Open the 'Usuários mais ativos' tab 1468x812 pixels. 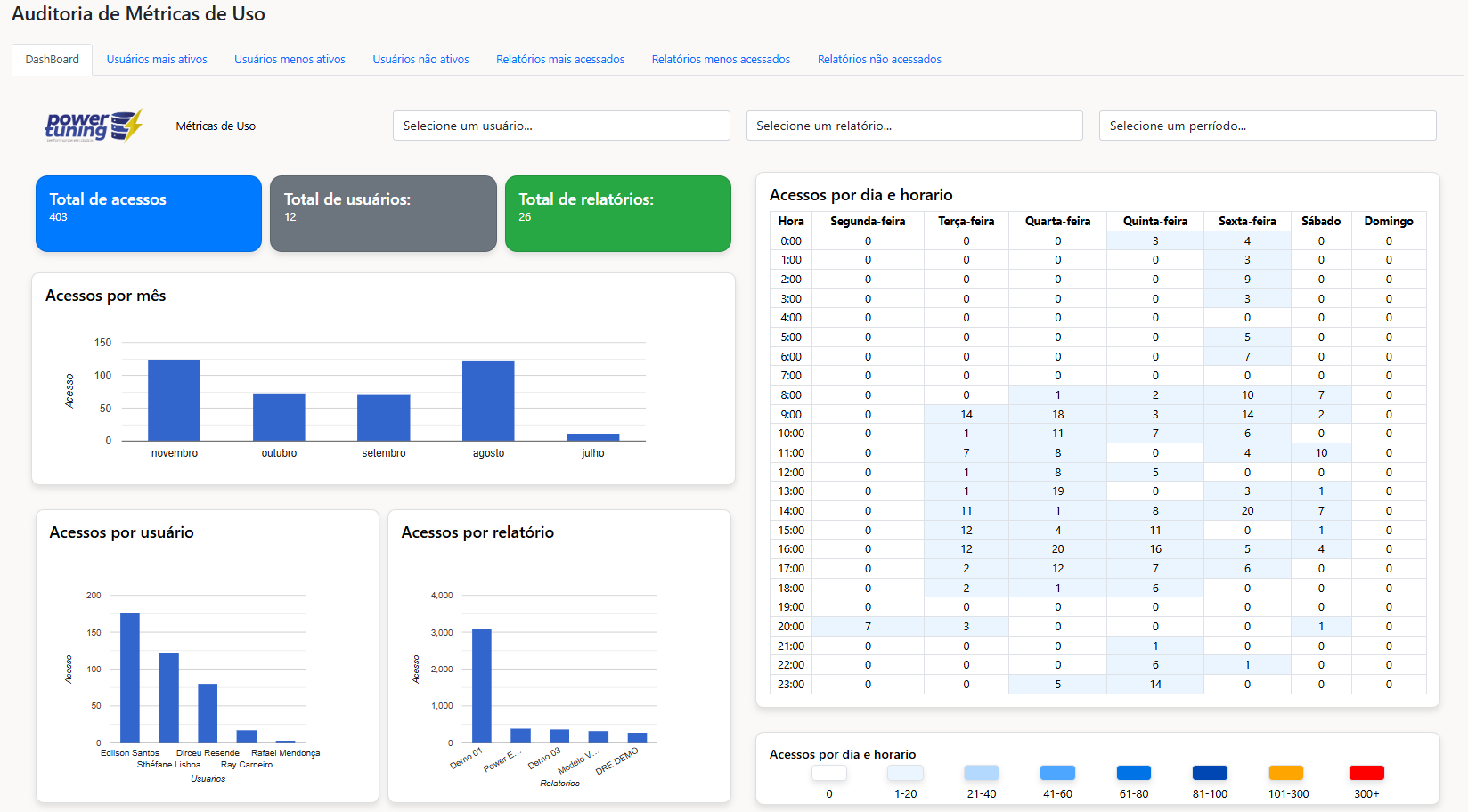pos(157,60)
